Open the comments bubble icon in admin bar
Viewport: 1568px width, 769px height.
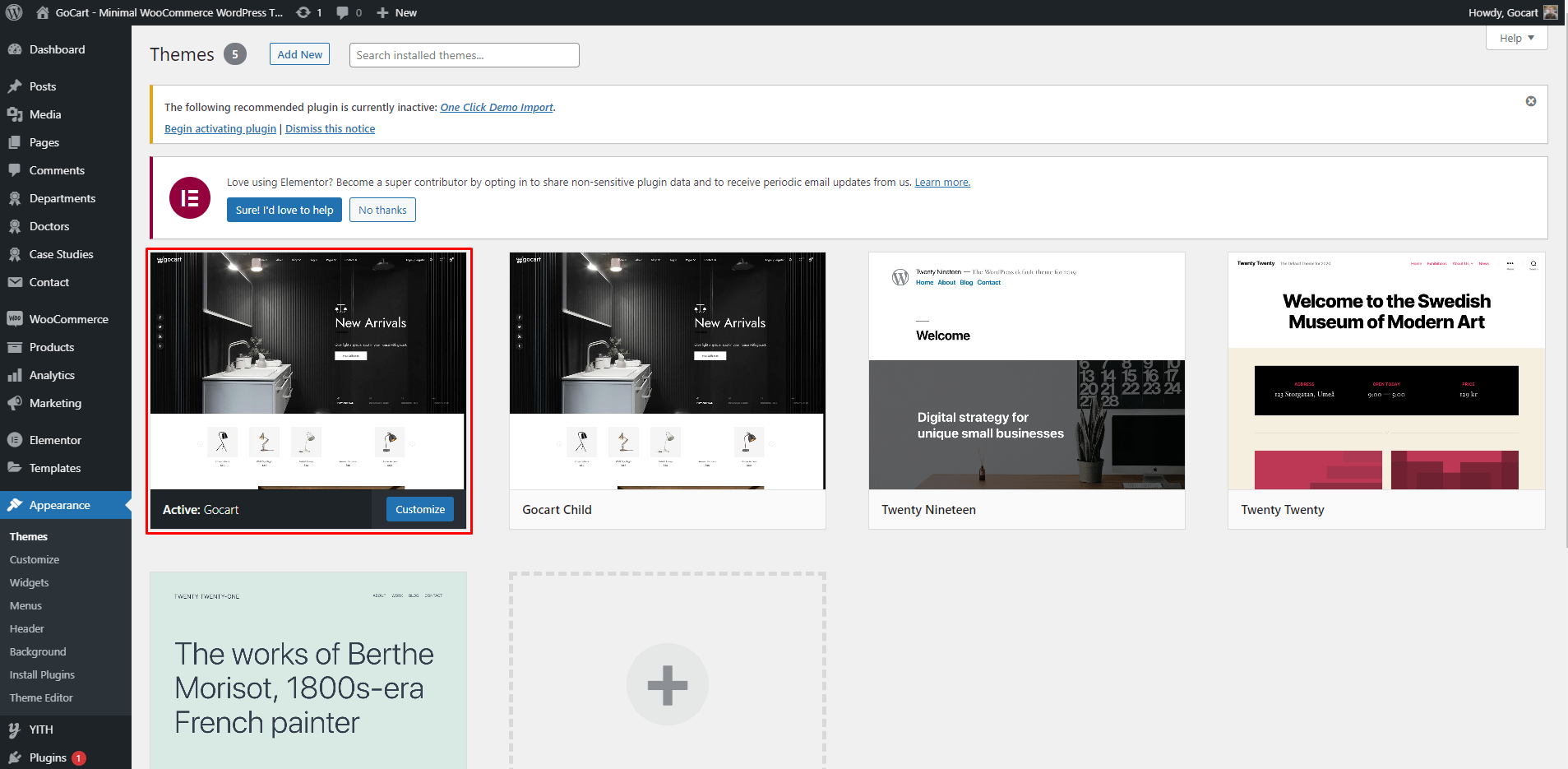pos(343,12)
